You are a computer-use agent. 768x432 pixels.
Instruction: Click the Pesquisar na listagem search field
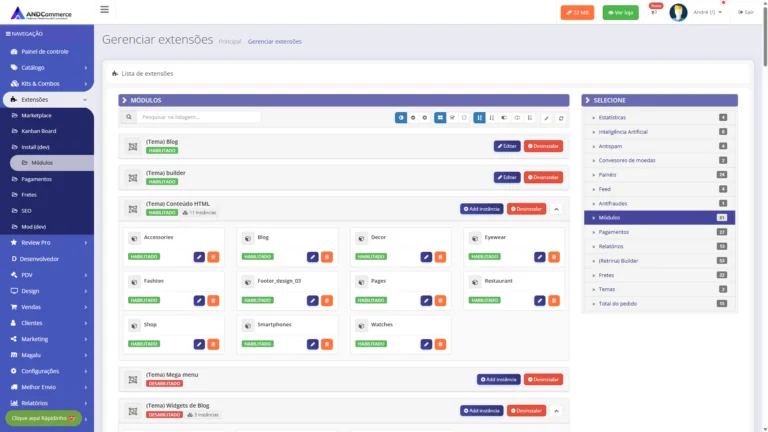coord(199,117)
